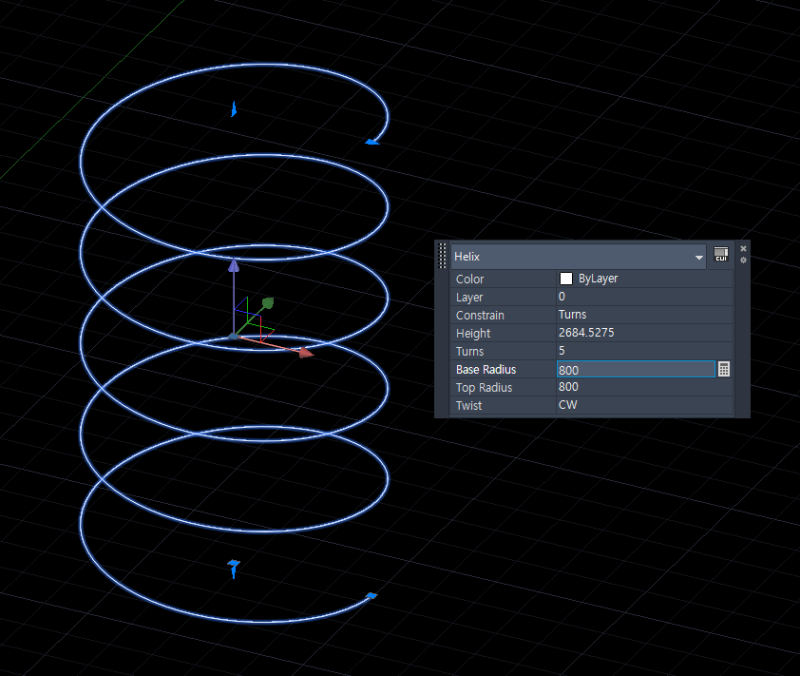
Task: Open the Quick Properties settings gear
Action: click(743, 259)
